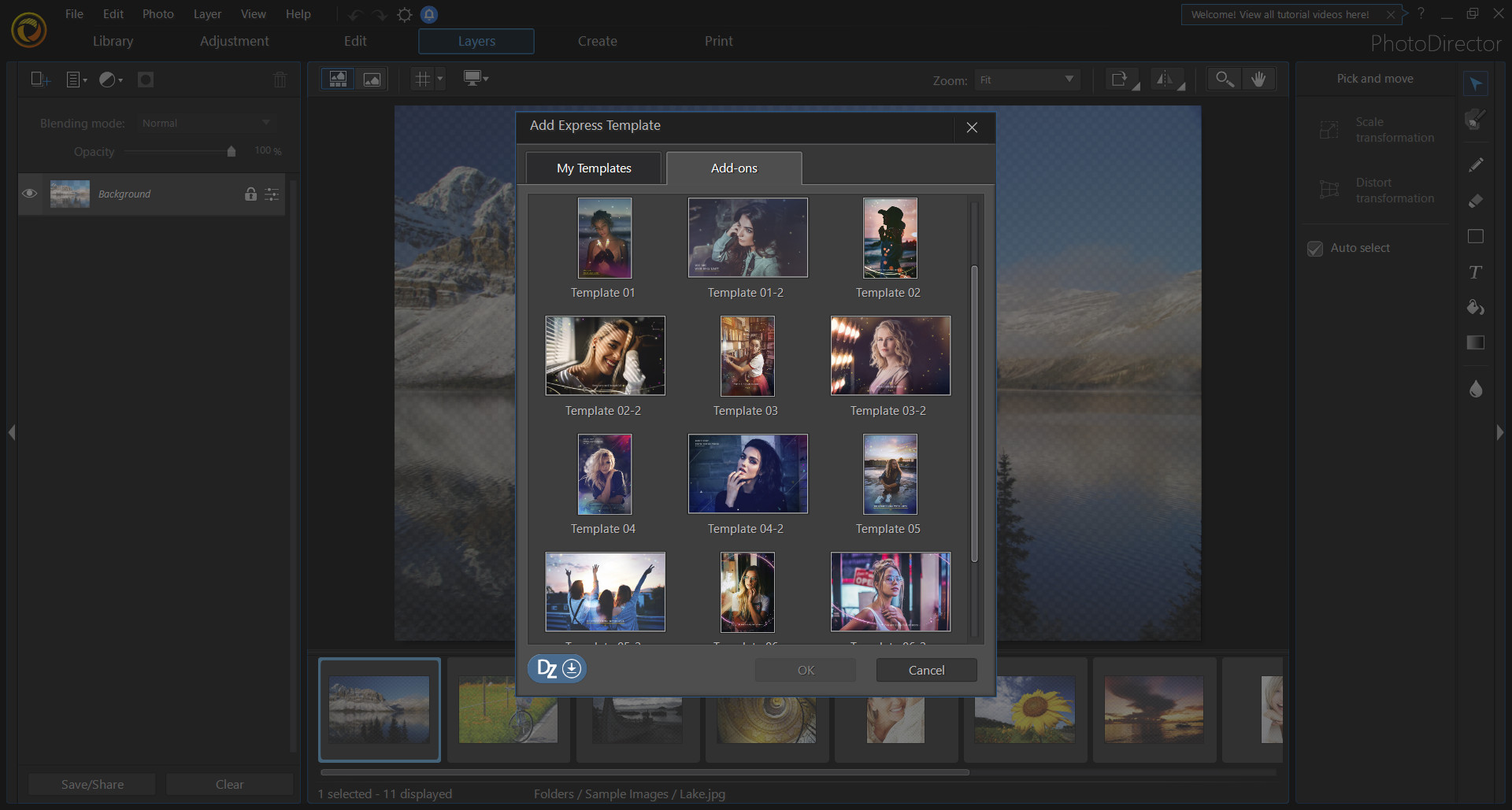Viewport: 1512px width, 810px height.
Task: Select the Eraser tool
Action: [1476, 201]
